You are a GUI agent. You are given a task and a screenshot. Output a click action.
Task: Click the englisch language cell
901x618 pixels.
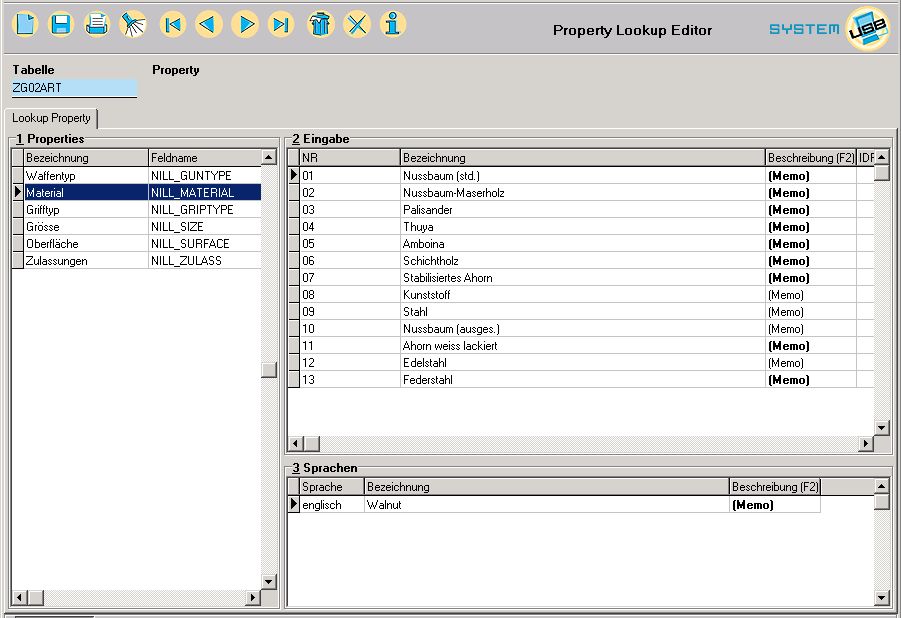click(332, 505)
